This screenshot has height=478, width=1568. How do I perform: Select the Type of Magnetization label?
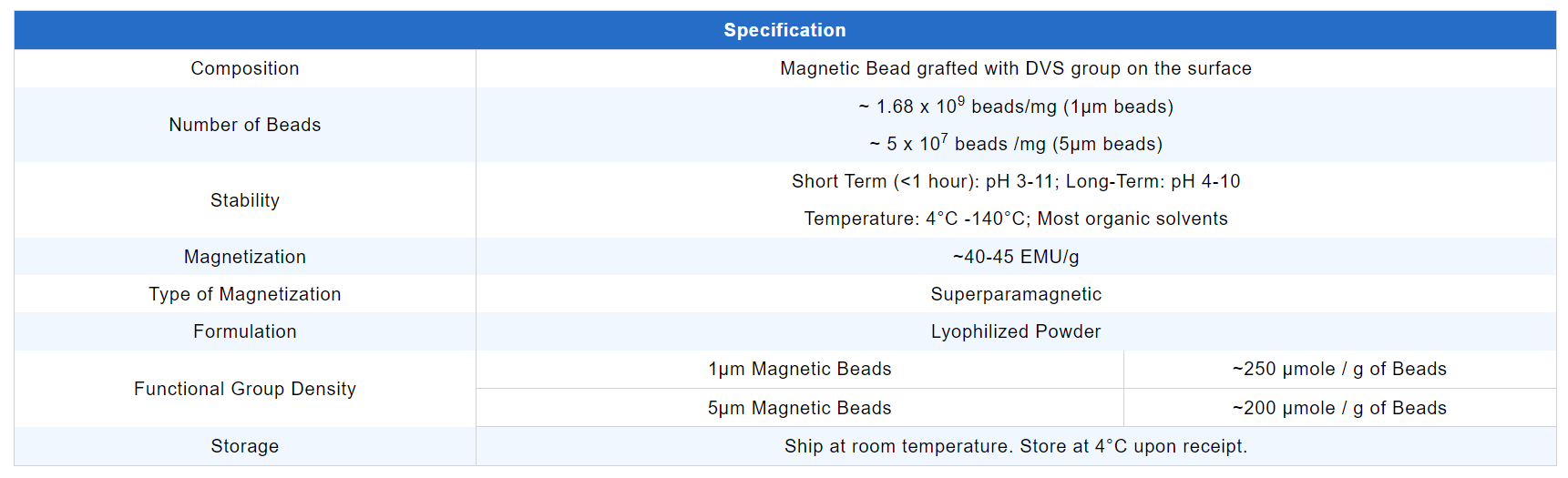click(244, 294)
